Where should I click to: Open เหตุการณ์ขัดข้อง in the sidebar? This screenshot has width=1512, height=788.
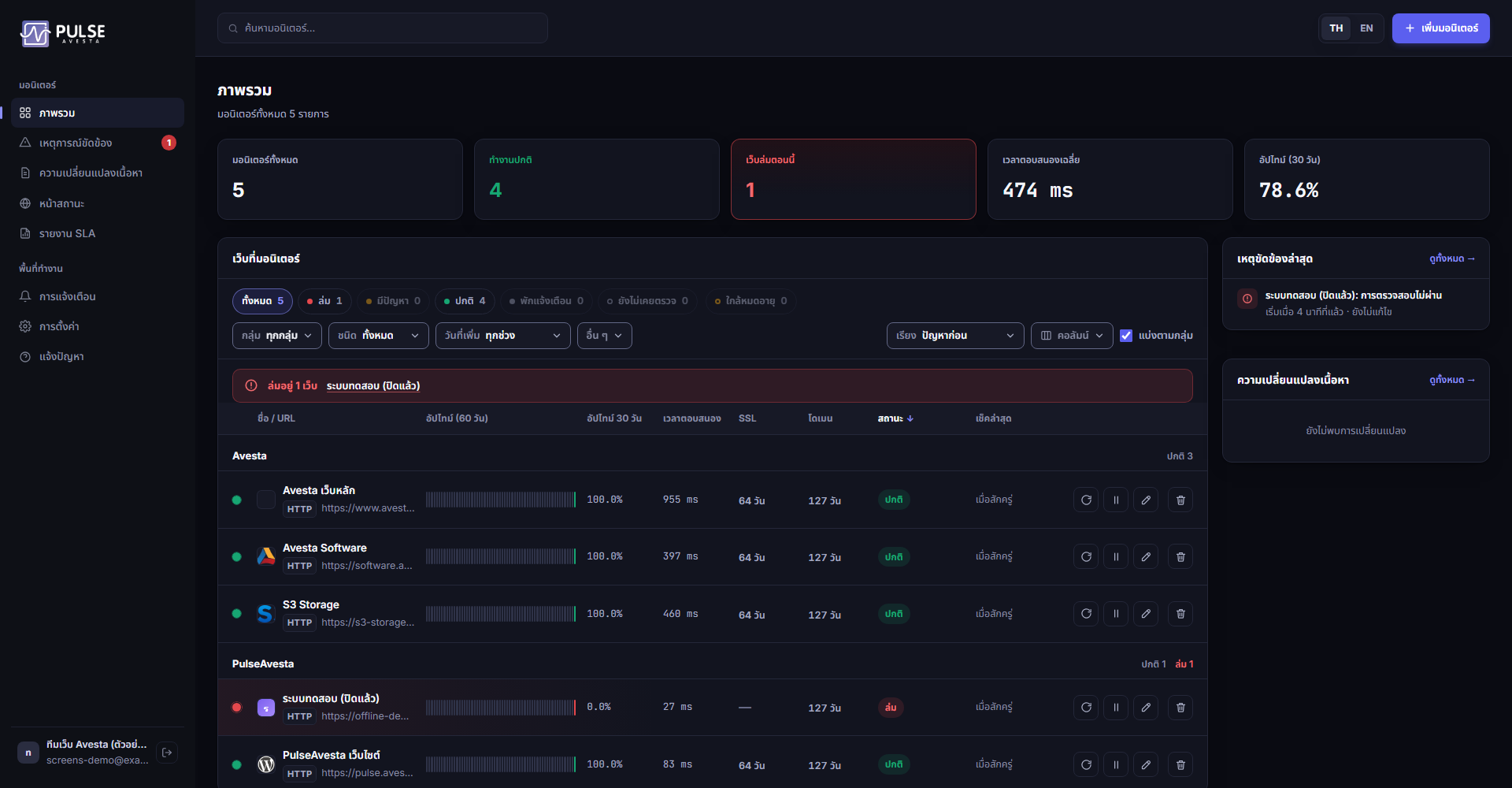coord(98,143)
